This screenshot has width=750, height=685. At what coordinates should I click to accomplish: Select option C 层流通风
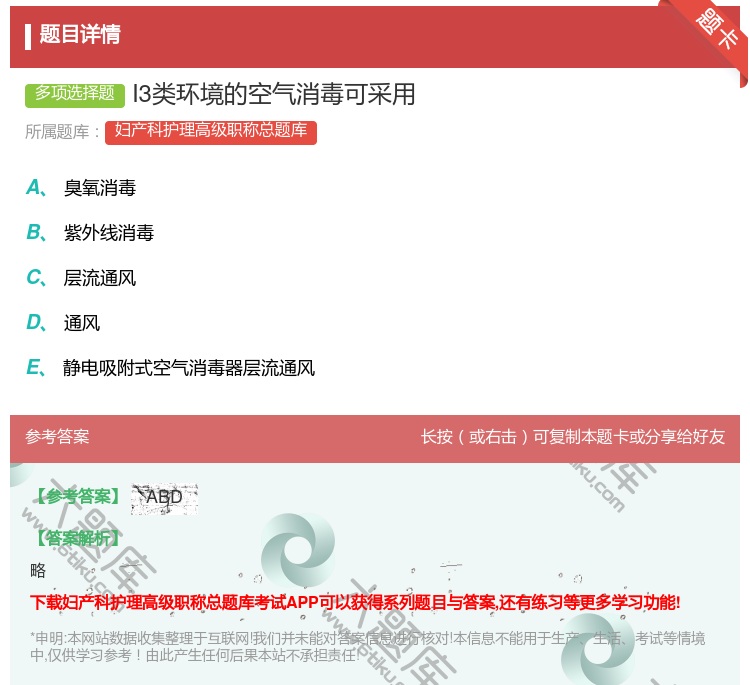coord(81,277)
